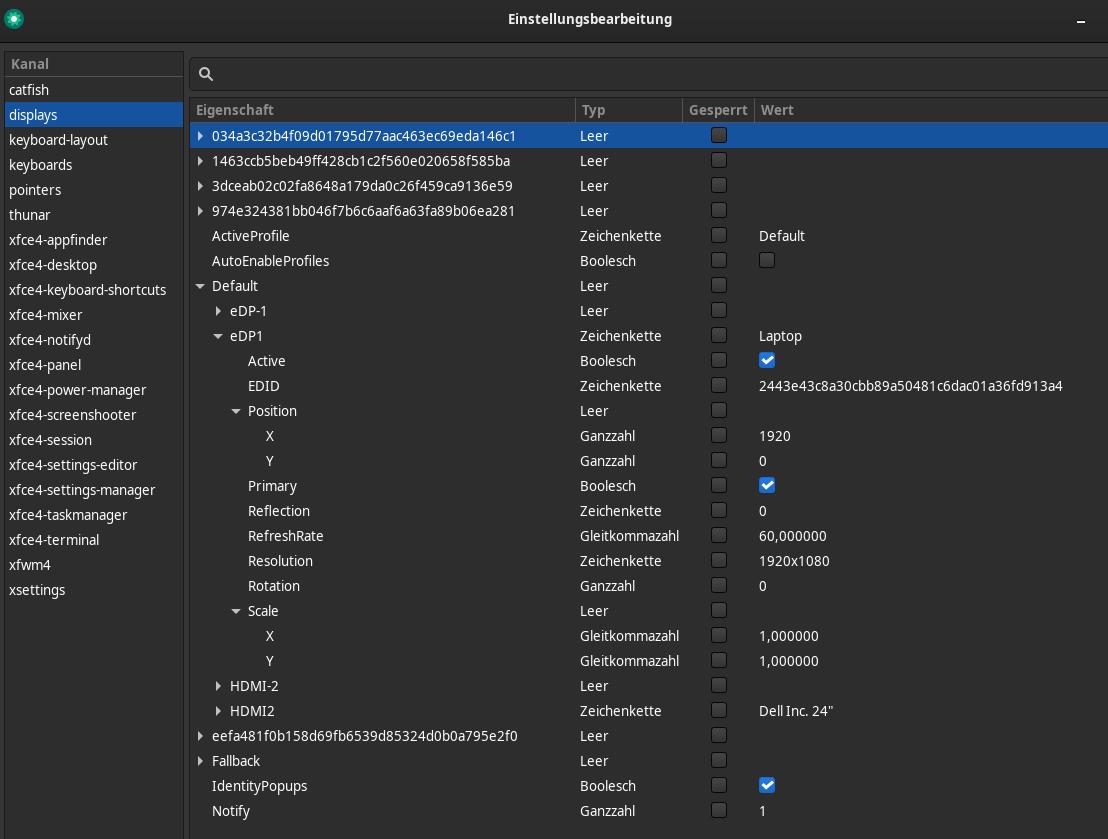This screenshot has height=839, width=1108.
Task: Click the Eigenschaft column header
Action: coord(236,110)
